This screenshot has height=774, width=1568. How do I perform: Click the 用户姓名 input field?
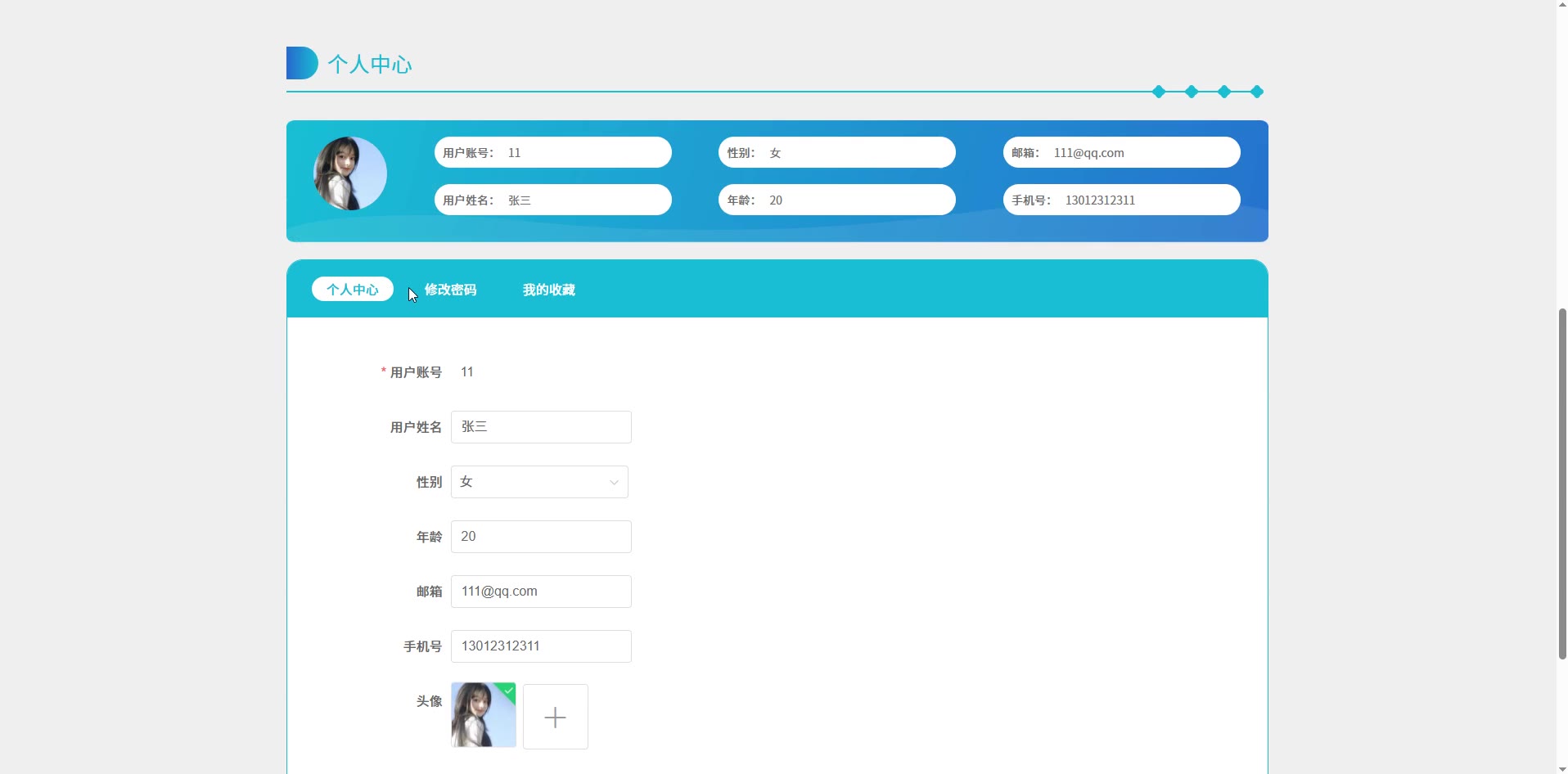[540, 427]
